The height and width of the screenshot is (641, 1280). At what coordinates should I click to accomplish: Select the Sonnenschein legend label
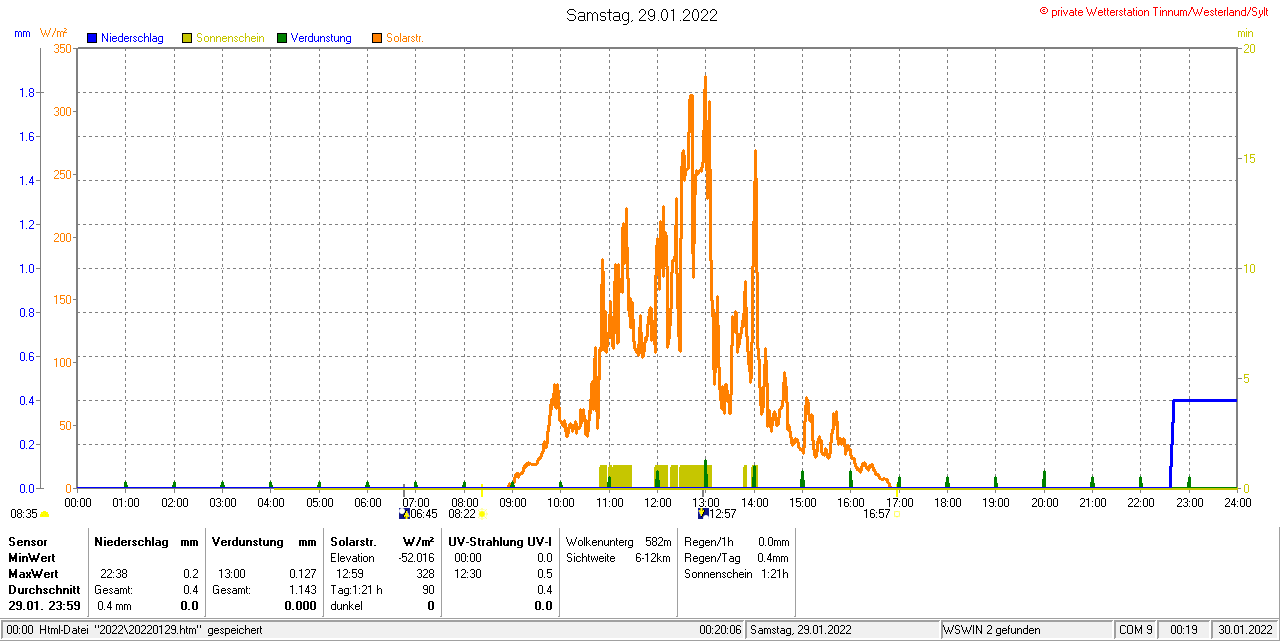tap(230, 38)
